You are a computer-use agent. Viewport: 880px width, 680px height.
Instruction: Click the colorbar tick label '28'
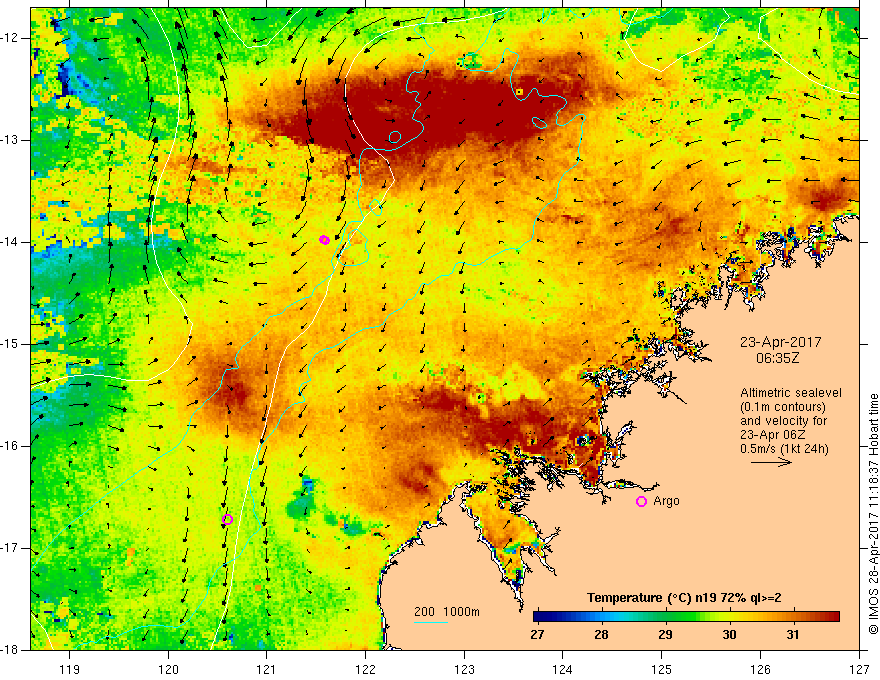pos(601,635)
